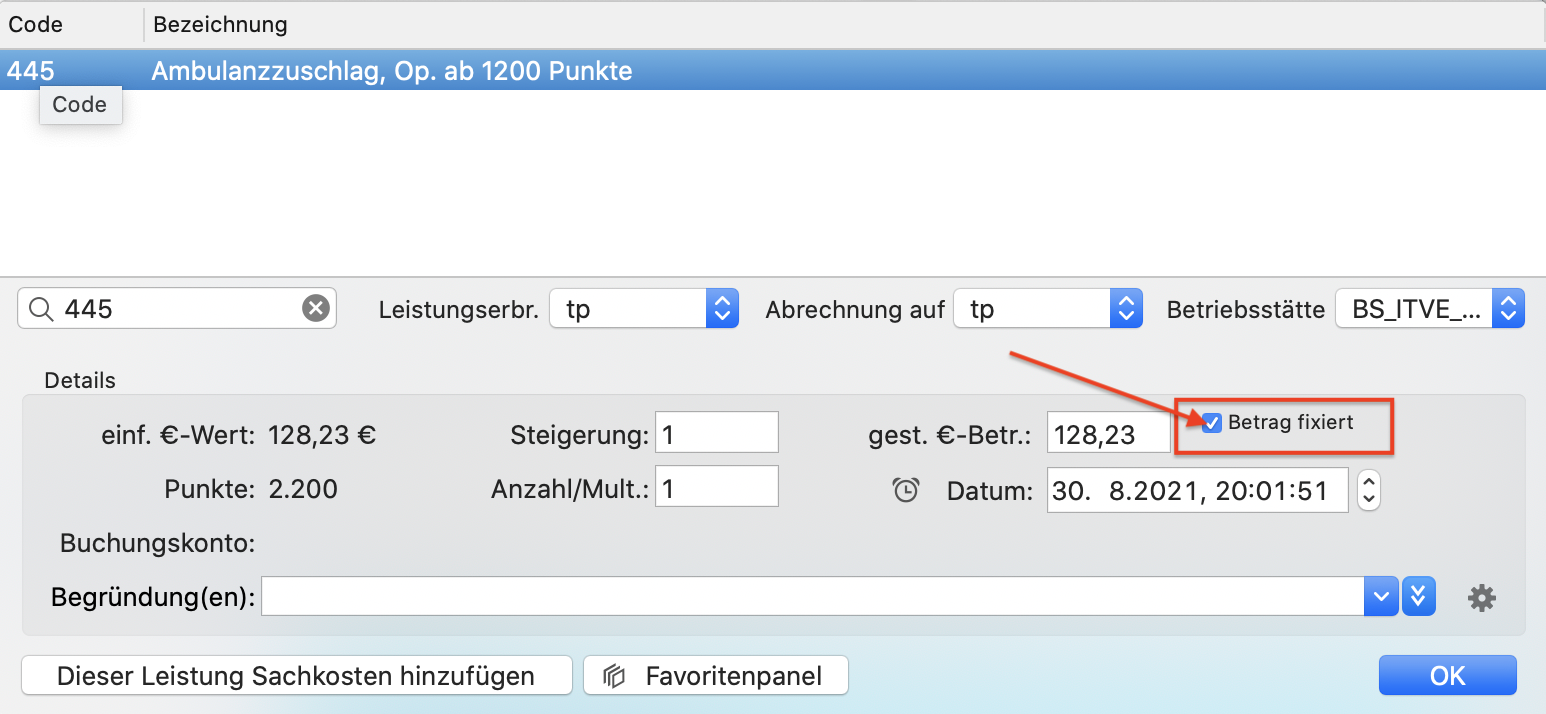1546x714 pixels.
Task: Expand the Begründung(en) combo box arrow
Action: [1380, 597]
